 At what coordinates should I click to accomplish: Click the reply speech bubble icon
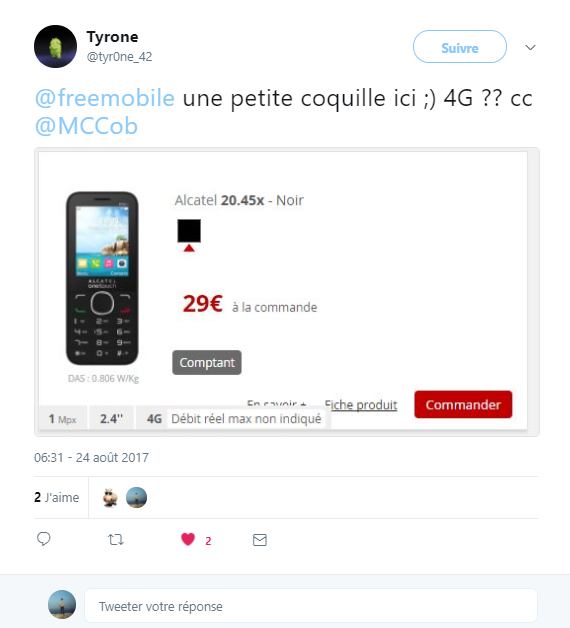[44, 539]
